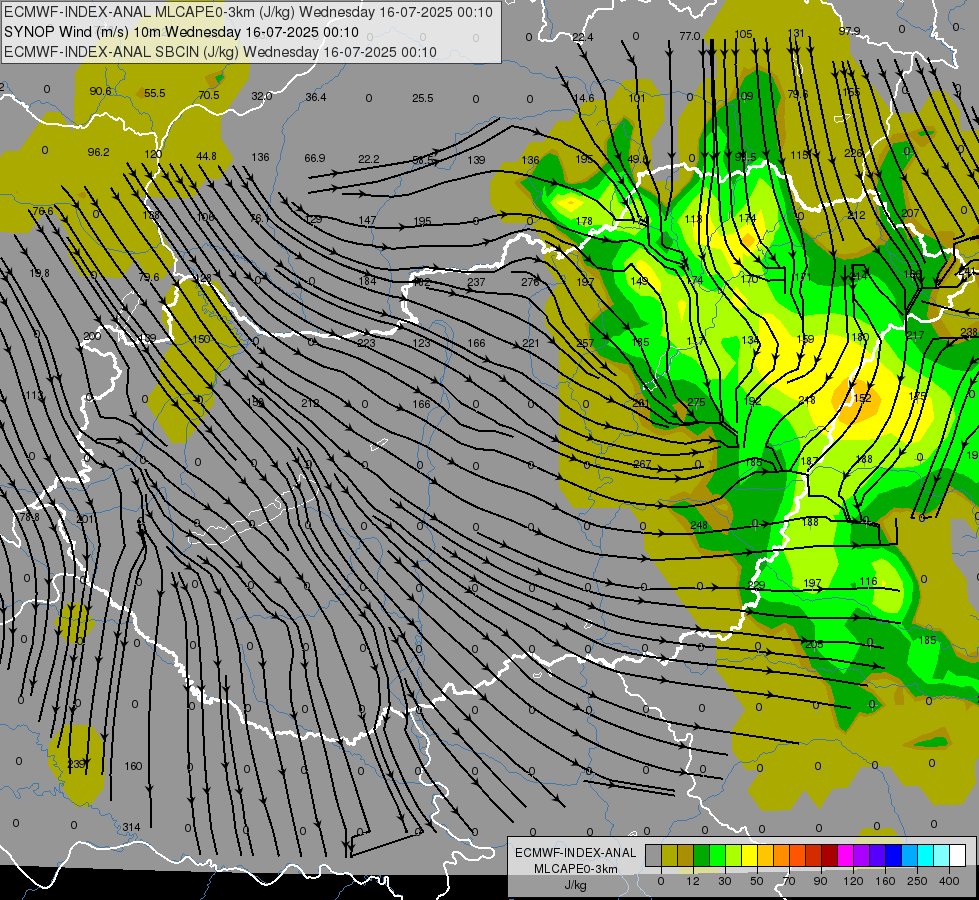Screen dimensions: 979x900
Task: Click the legend tick label '30'
Action: pyautogui.click(x=725, y=881)
